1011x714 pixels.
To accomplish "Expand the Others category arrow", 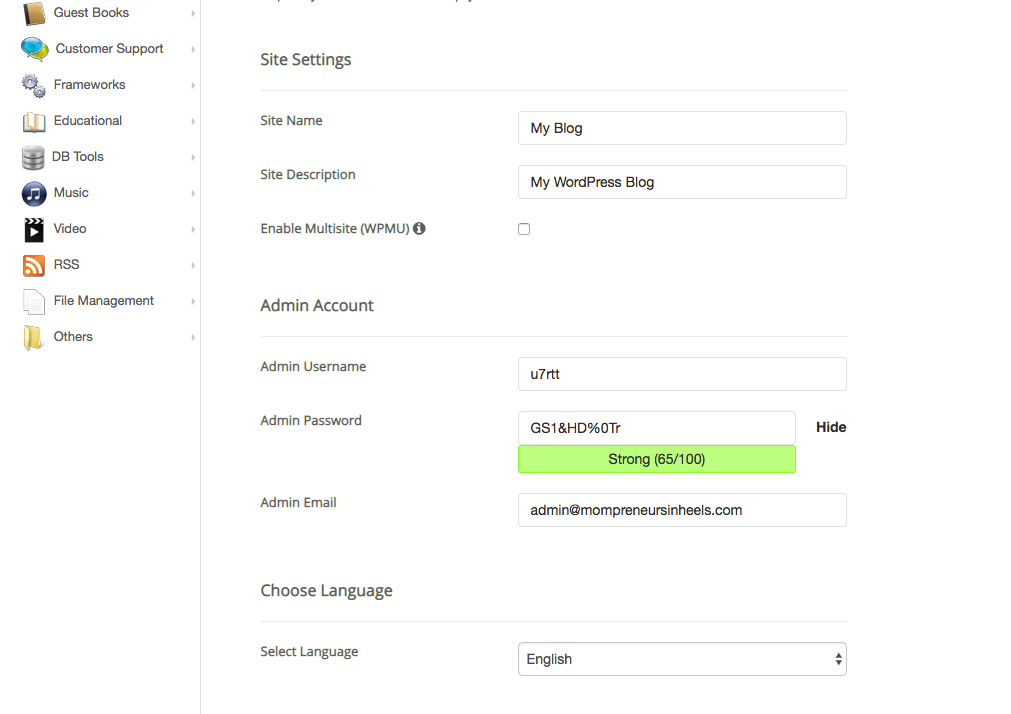I will 193,337.
